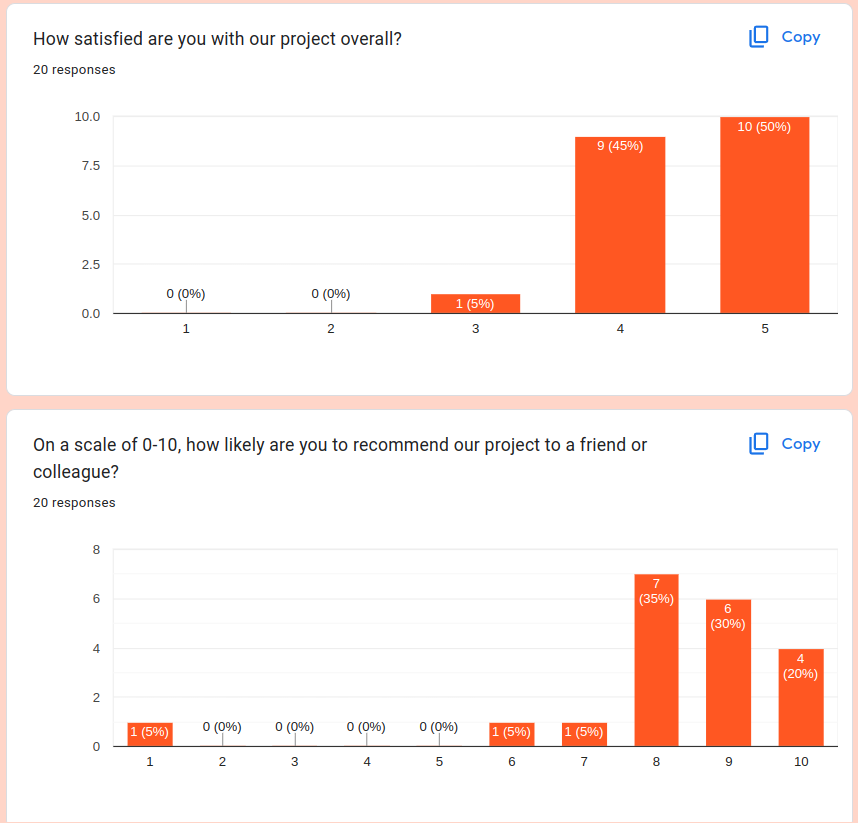
Task: Click the 6 (30%) bar for score 9
Action: click(728, 672)
